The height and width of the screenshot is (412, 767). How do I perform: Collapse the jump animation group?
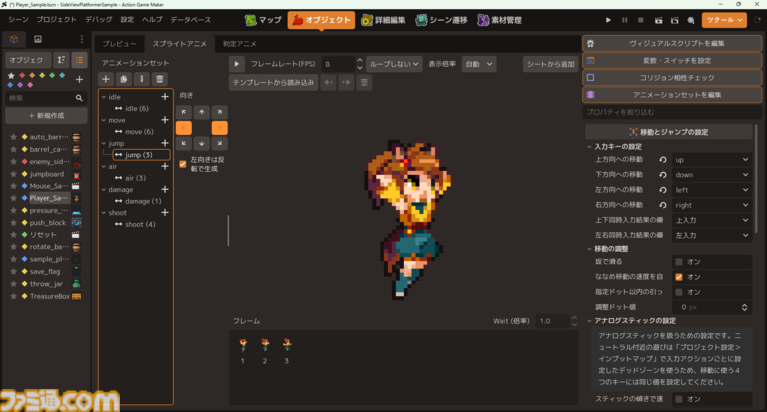[x=104, y=143]
